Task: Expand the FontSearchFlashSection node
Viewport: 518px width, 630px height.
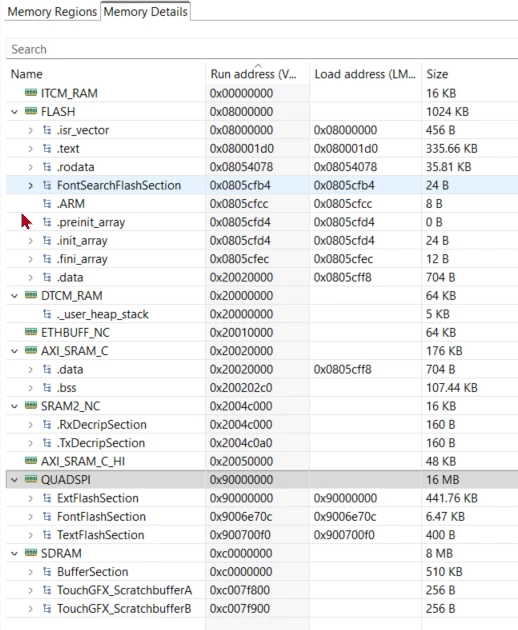Action: click(31, 185)
